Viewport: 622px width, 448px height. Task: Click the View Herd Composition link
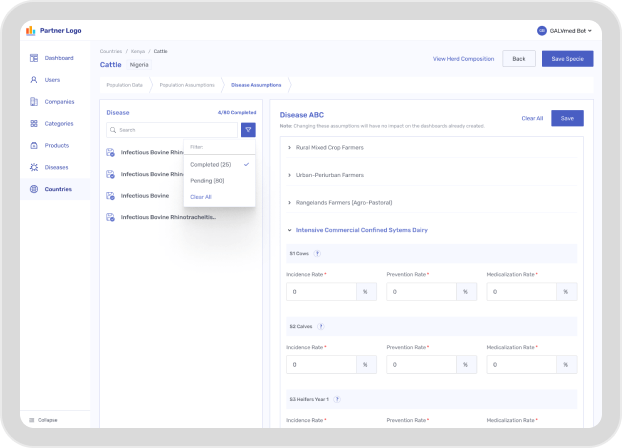[x=463, y=59]
